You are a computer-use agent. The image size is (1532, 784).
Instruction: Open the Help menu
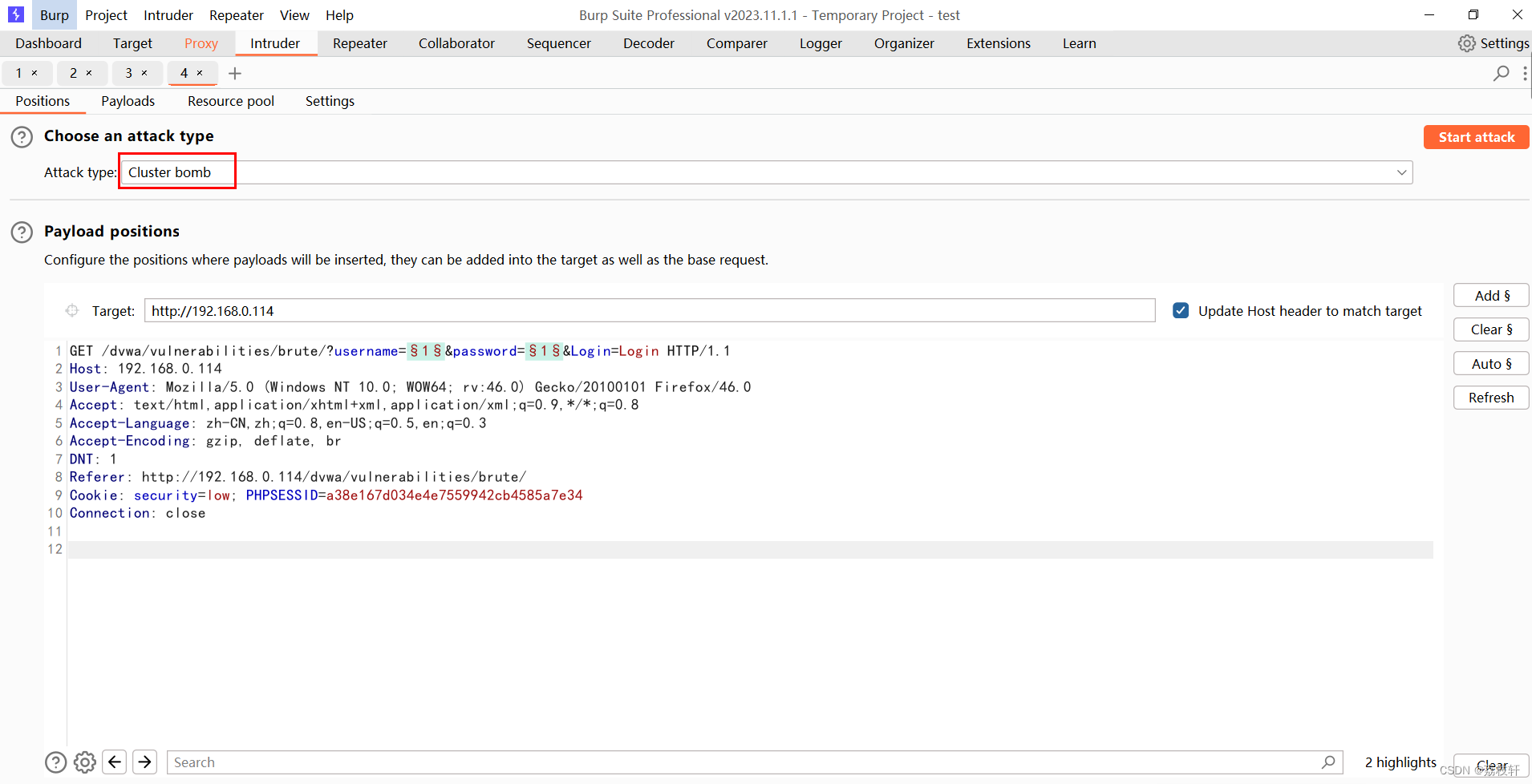339,15
